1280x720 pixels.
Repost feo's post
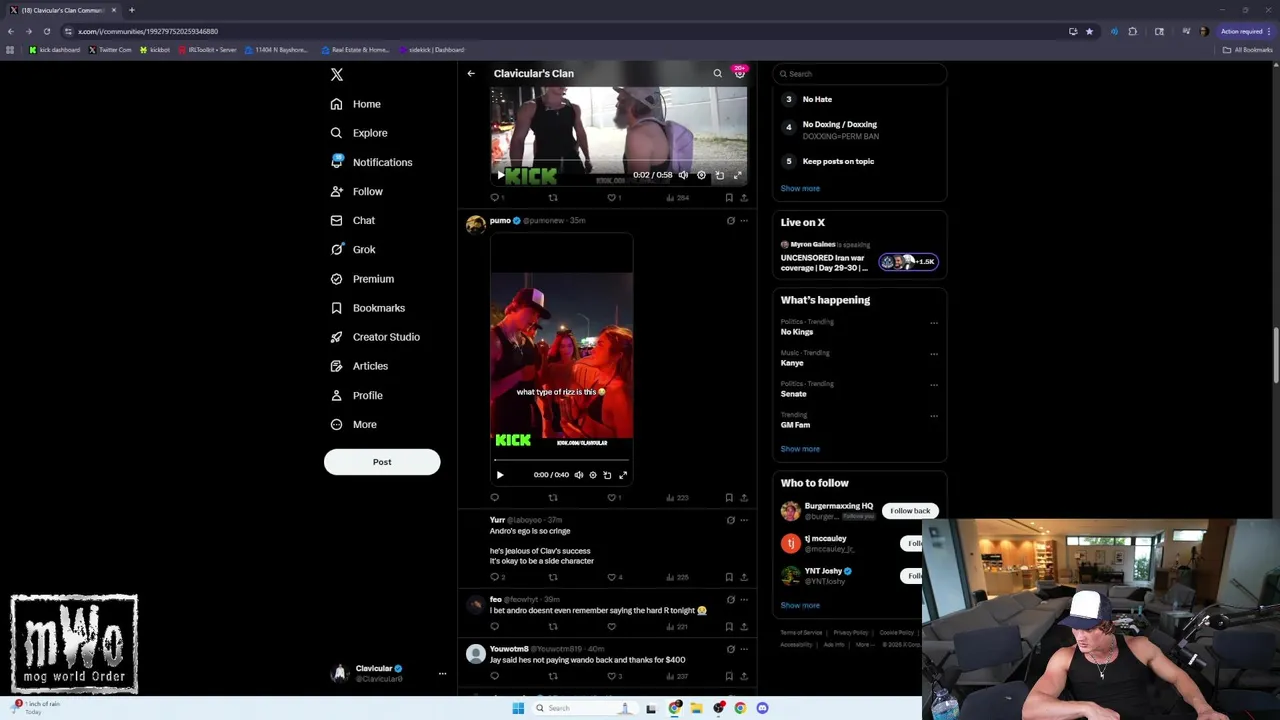(x=553, y=627)
